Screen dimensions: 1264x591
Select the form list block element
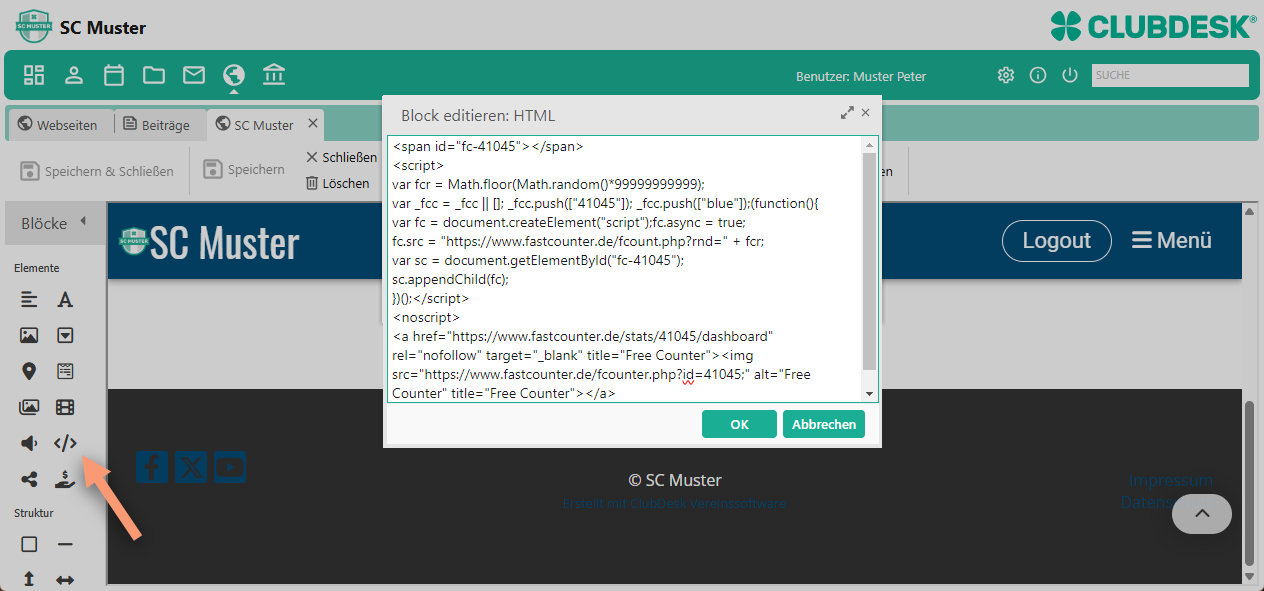[65, 371]
